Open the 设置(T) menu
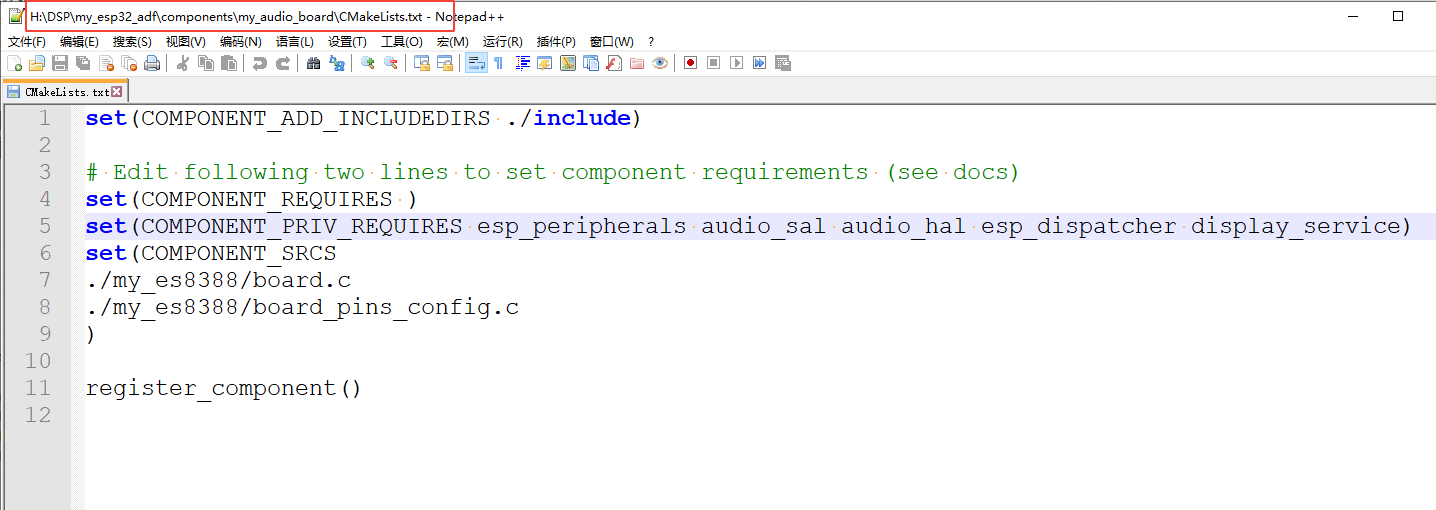The width and height of the screenshot is (1436, 510). pos(348,42)
